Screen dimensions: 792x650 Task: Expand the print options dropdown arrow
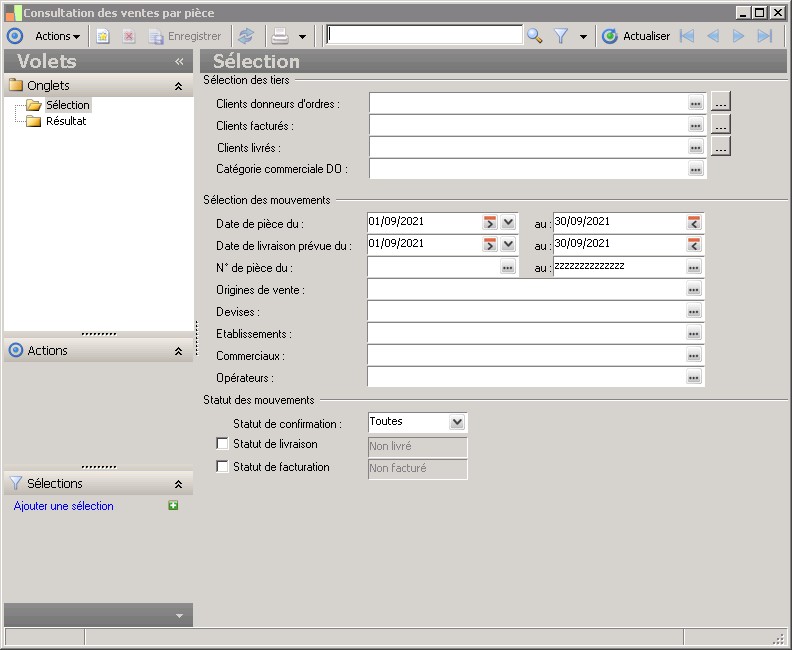(302, 36)
